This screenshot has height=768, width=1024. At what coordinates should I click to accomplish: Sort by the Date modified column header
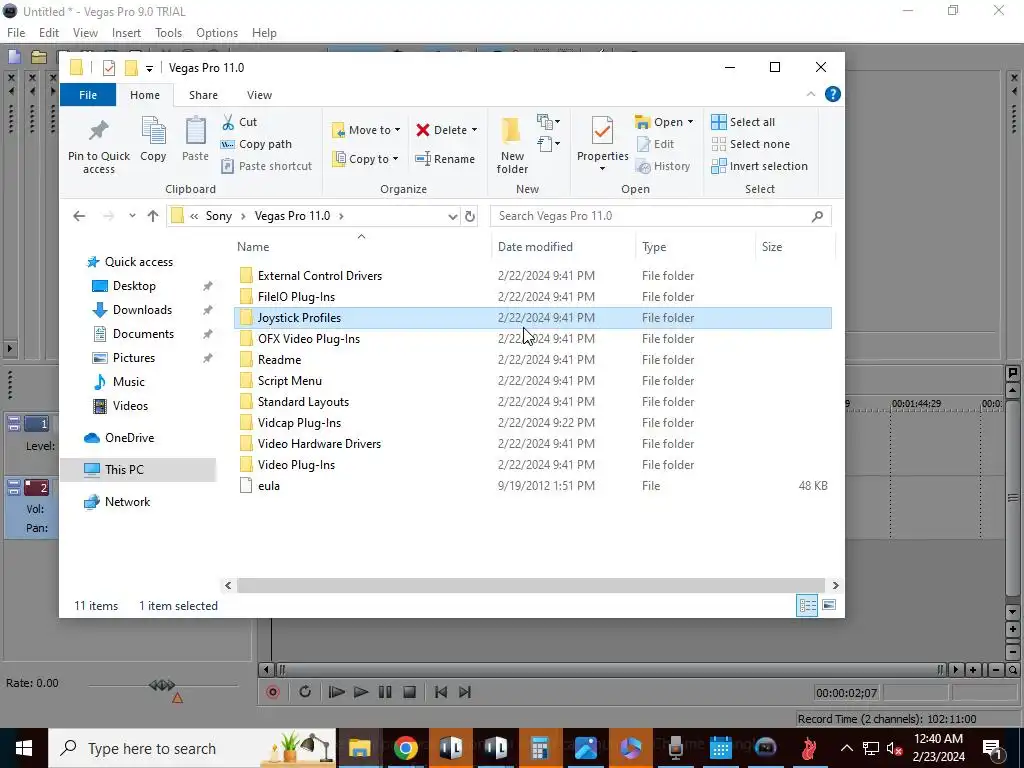point(535,247)
